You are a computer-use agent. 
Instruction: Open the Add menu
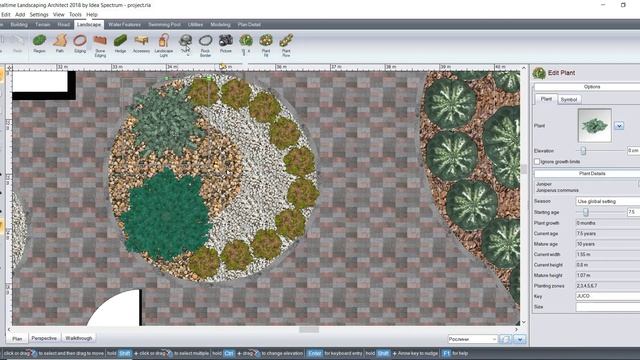pos(20,14)
